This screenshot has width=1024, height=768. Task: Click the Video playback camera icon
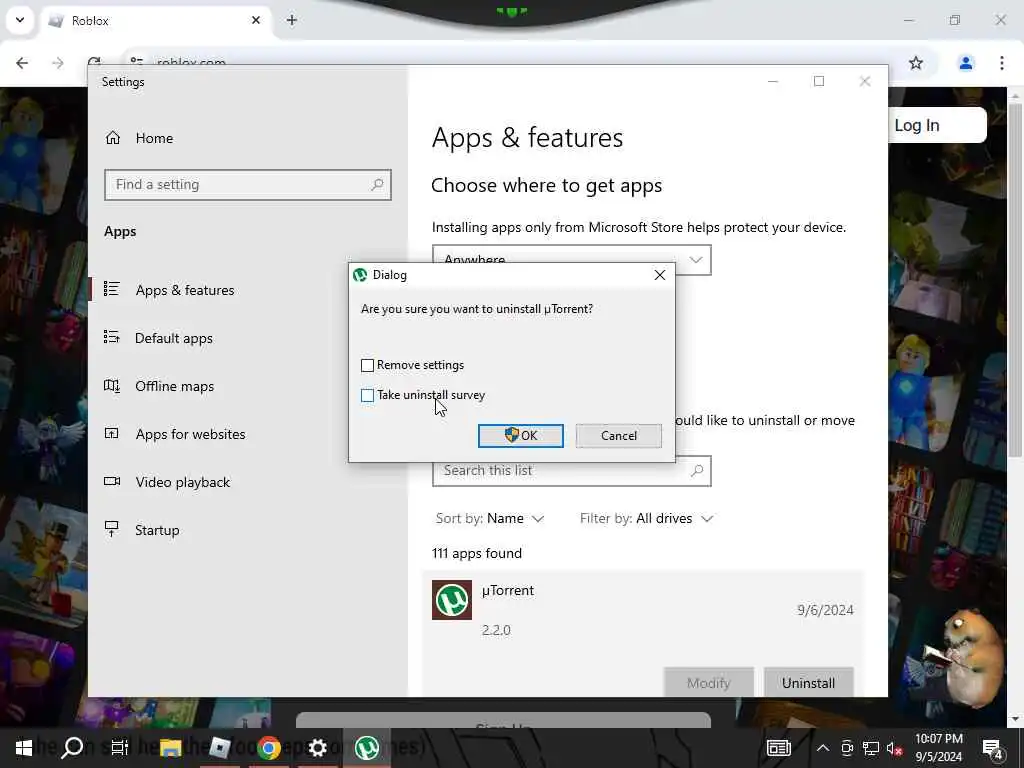click(x=112, y=481)
